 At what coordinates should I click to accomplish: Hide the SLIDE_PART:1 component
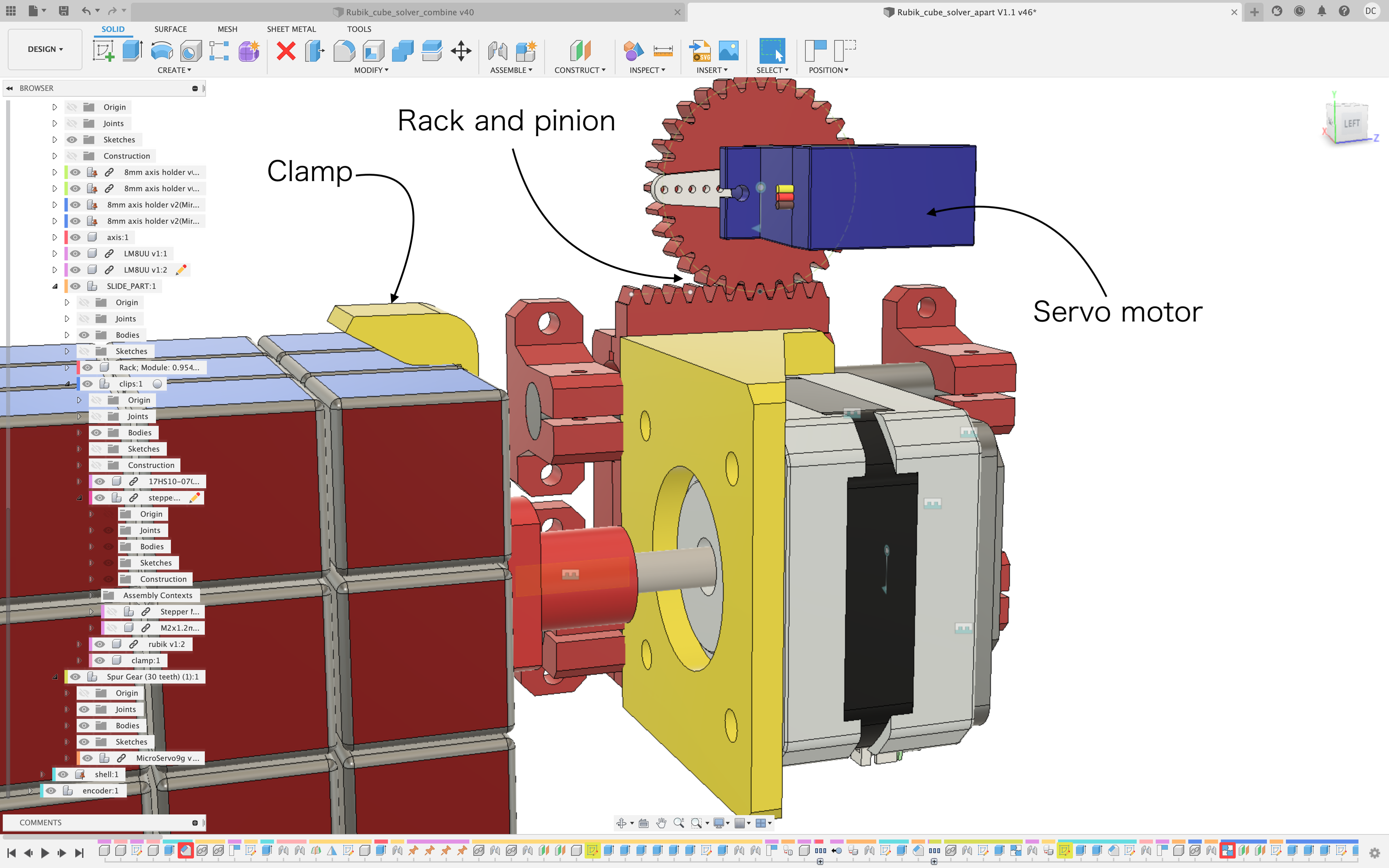tap(76, 286)
